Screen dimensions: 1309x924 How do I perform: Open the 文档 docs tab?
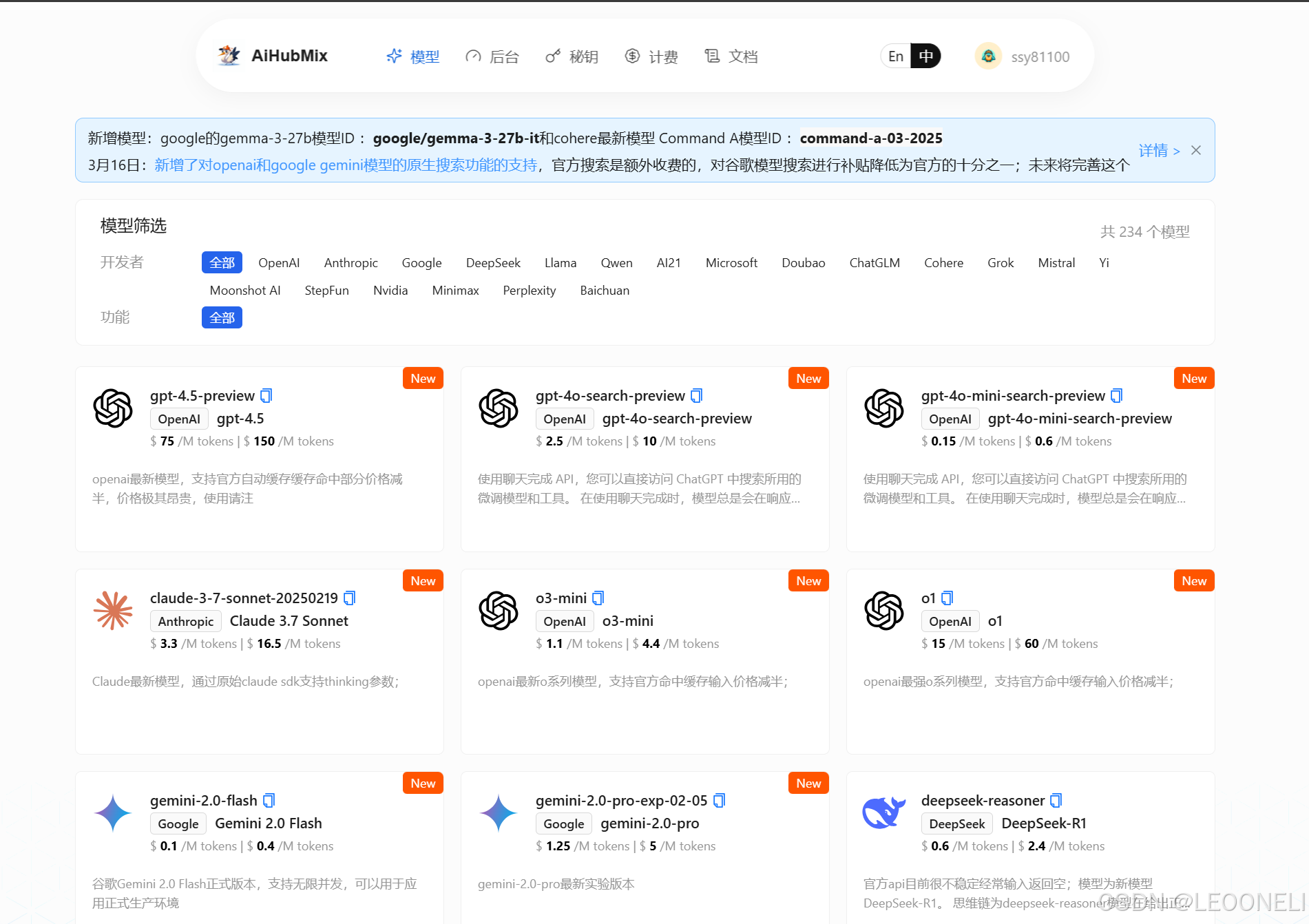pyautogui.click(x=731, y=56)
